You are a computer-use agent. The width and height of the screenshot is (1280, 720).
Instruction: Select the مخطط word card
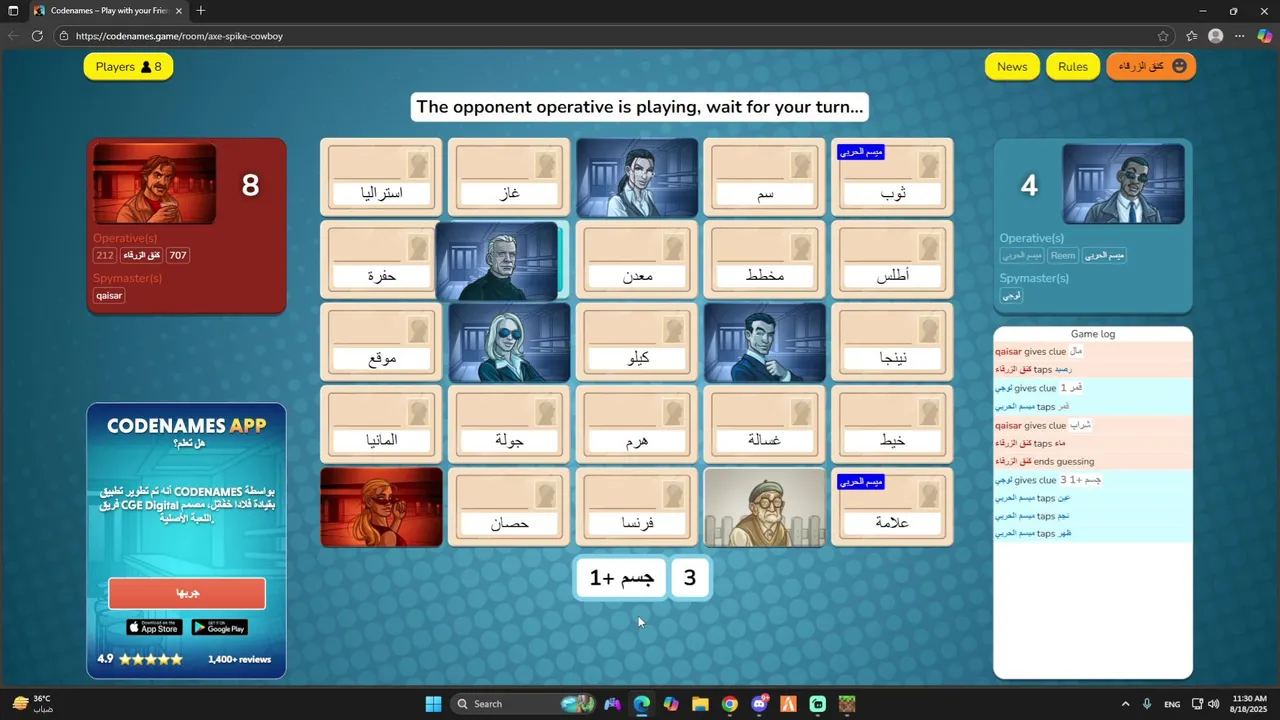pyautogui.click(x=765, y=260)
